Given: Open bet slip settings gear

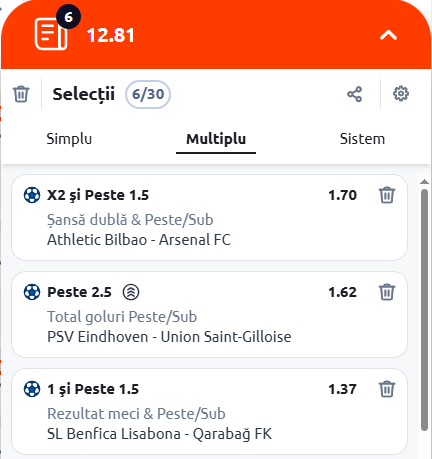Looking at the screenshot, I should point(401,94).
